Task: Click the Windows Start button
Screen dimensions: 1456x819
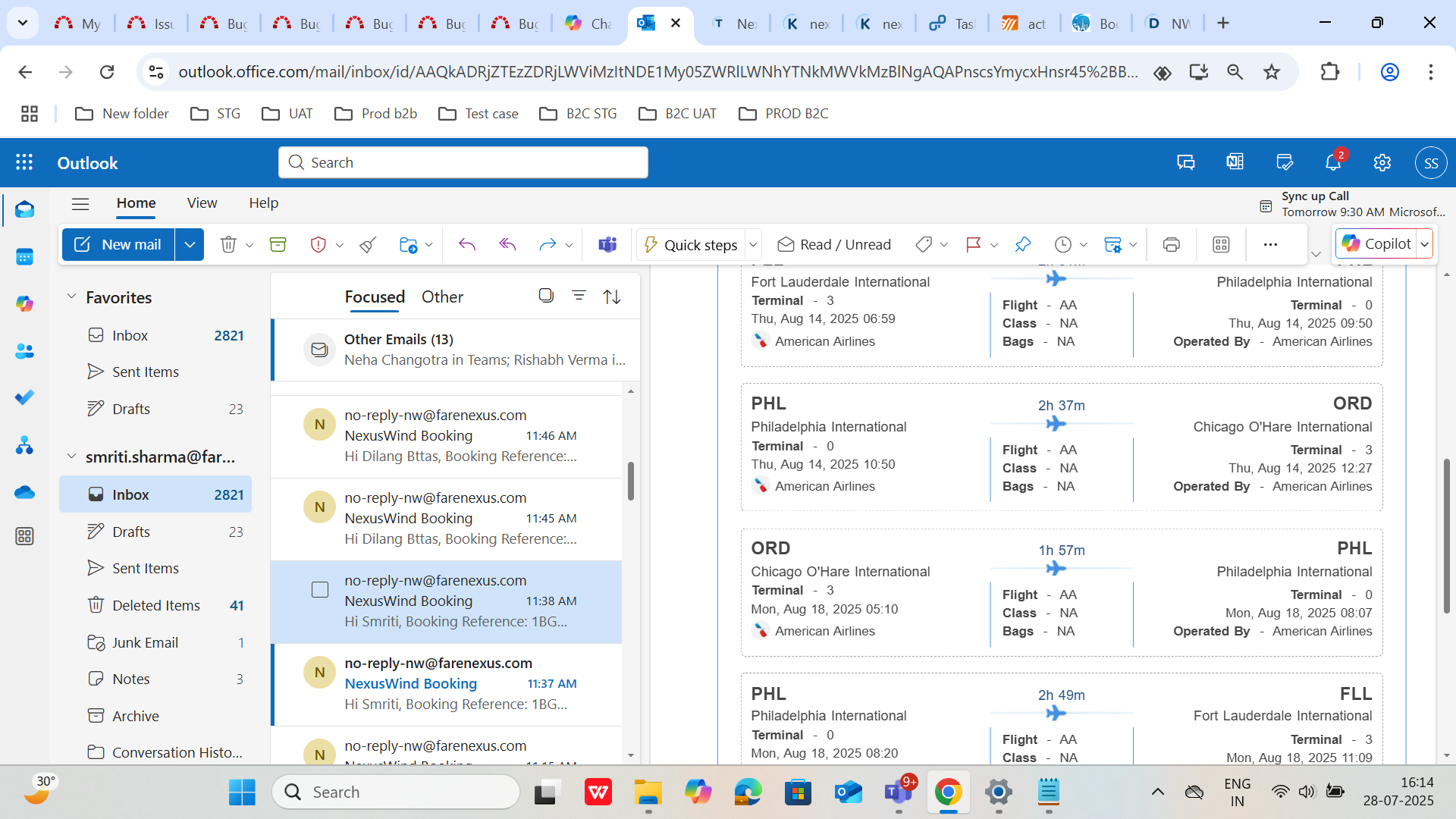Action: tap(242, 792)
